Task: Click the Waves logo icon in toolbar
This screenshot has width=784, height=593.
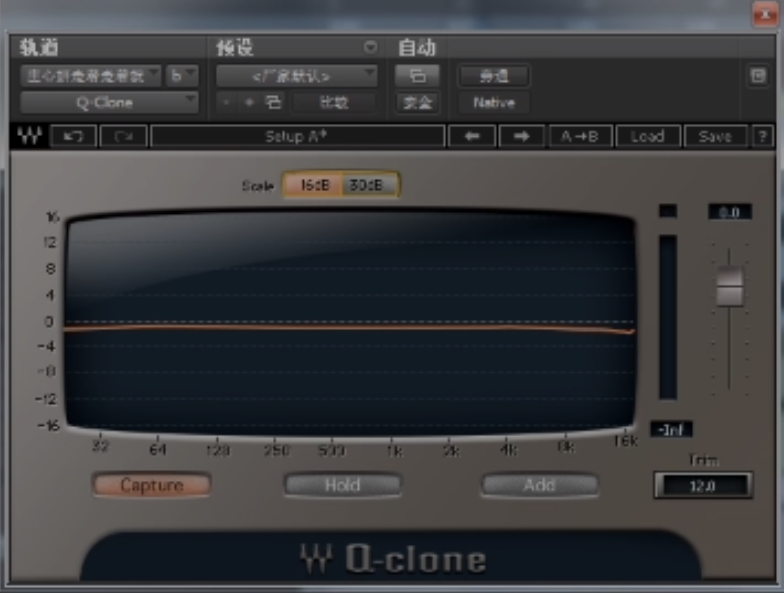Action: pos(29,136)
